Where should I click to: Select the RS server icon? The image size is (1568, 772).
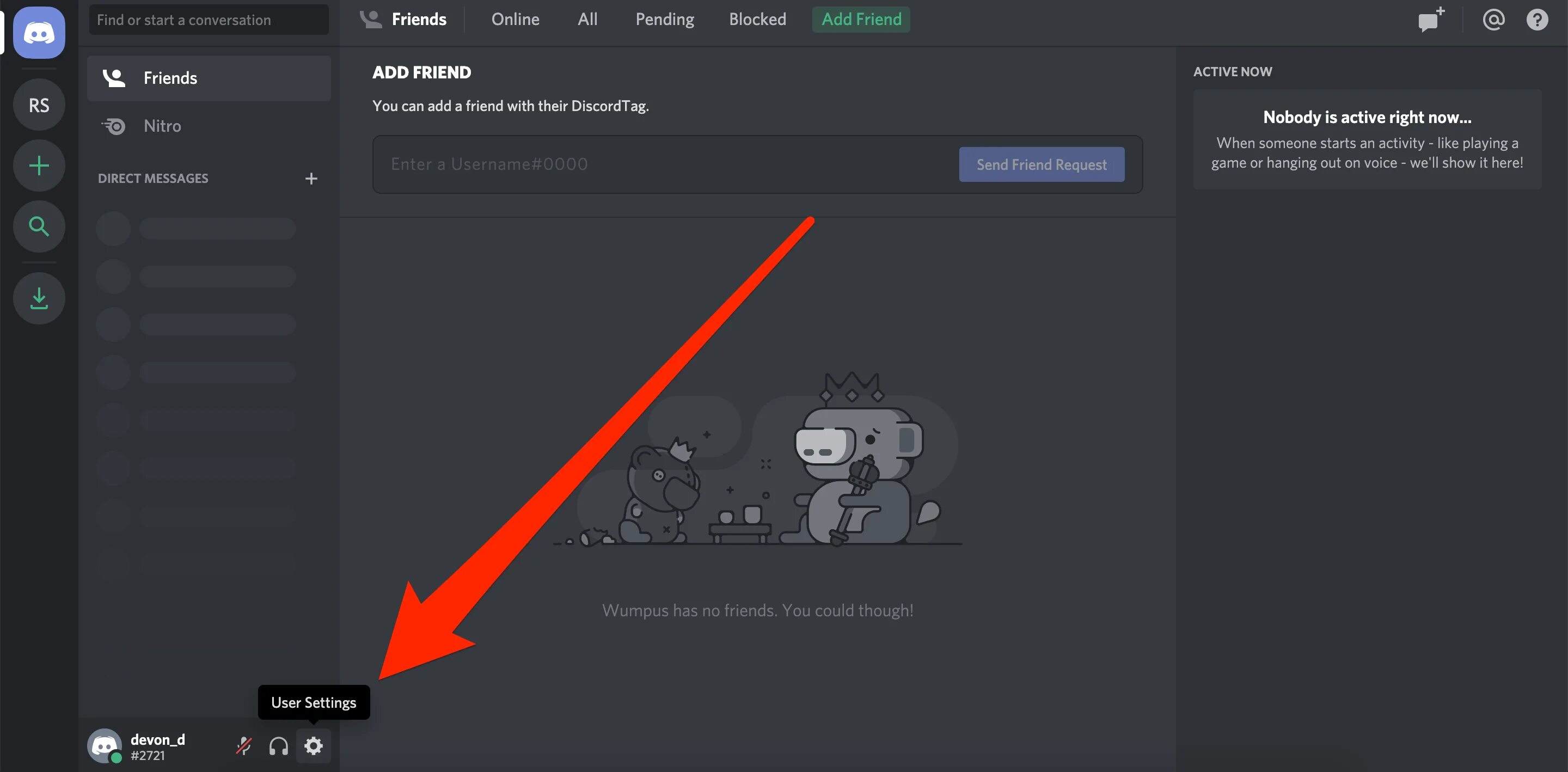coord(38,104)
